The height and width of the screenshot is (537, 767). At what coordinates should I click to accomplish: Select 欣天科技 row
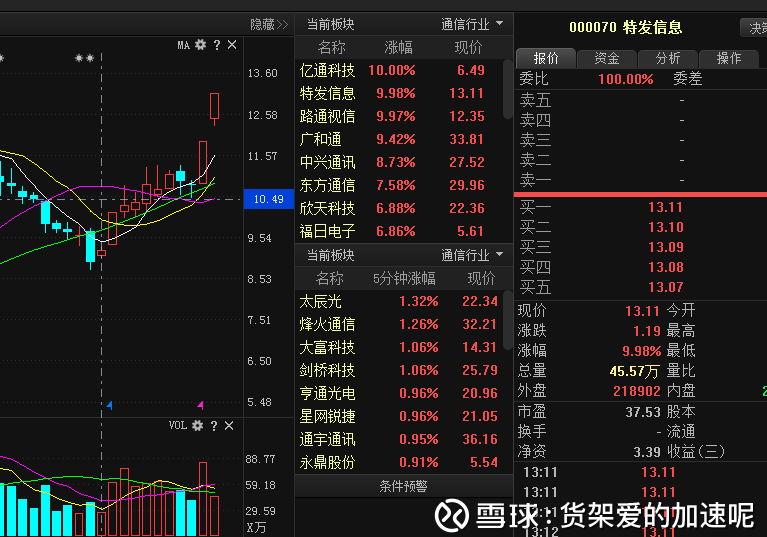coord(399,208)
